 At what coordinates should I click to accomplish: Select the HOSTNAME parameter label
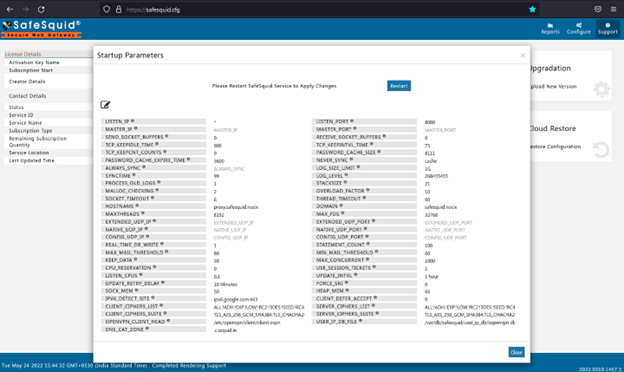click(119, 206)
